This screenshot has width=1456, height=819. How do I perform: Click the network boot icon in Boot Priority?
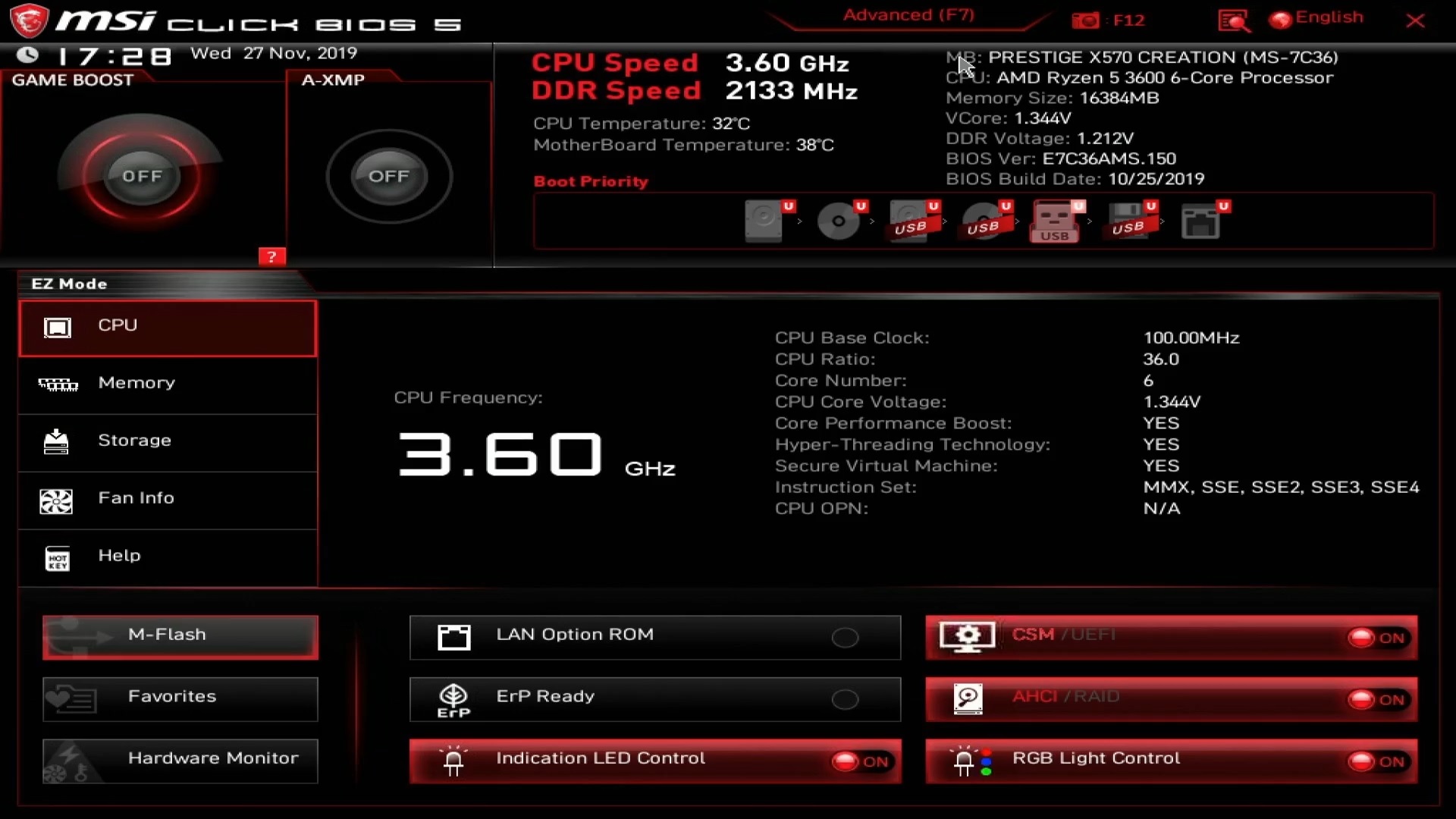pyautogui.click(x=1203, y=221)
